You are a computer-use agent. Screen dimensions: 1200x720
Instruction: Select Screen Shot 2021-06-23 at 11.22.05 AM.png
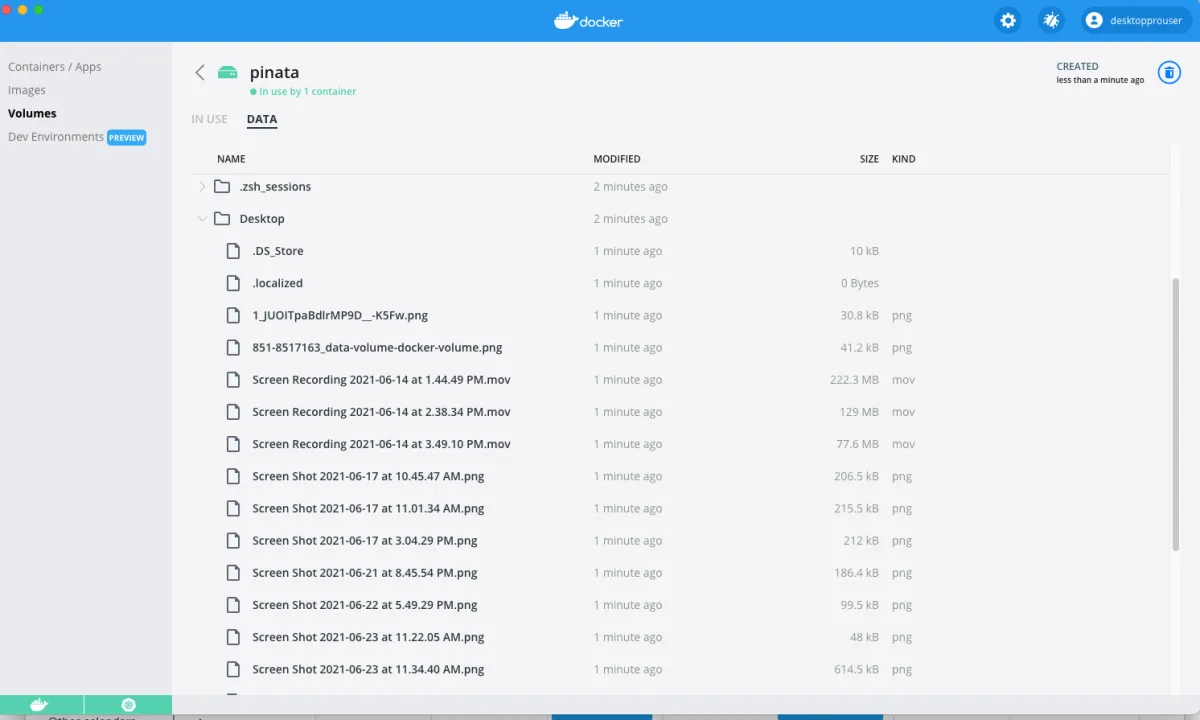click(368, 637)
